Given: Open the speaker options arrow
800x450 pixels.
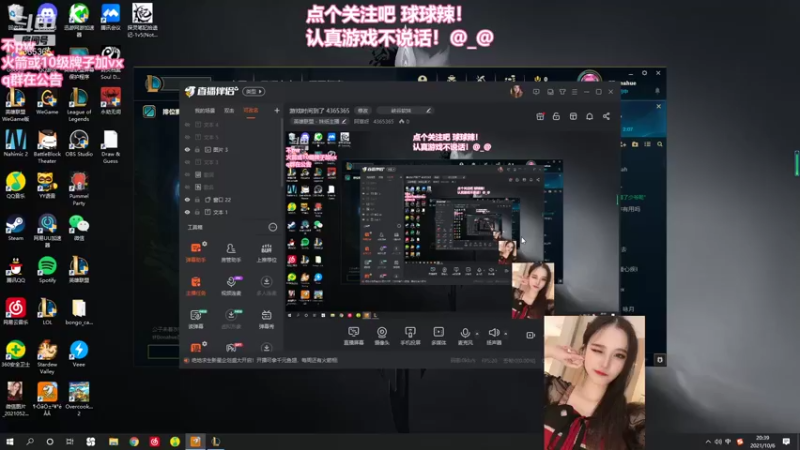Looking at the screenshot, I should point(506,334).
